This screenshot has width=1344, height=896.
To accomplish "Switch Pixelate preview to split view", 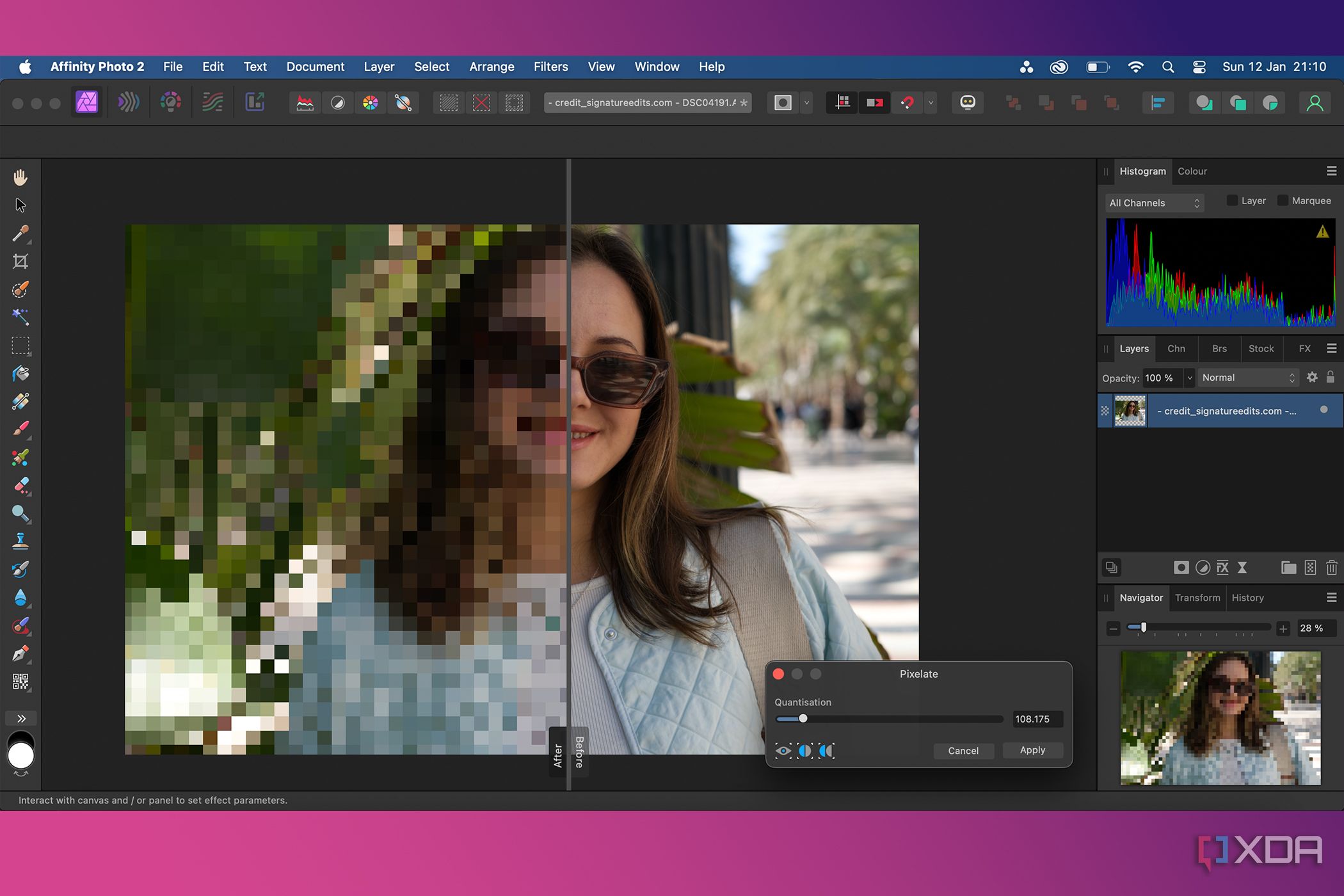I will click(x=805, y=751).
